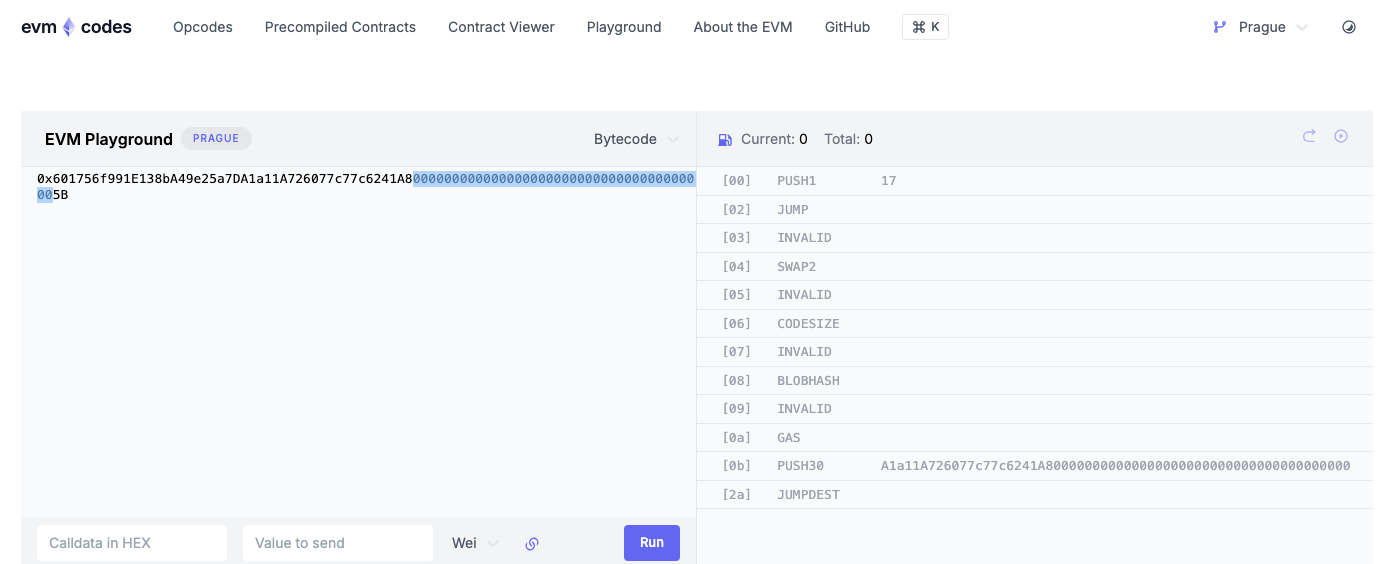Open the Command K search shortcut
Viewport: 1380px width, 564px height.
tap(925, 27)
